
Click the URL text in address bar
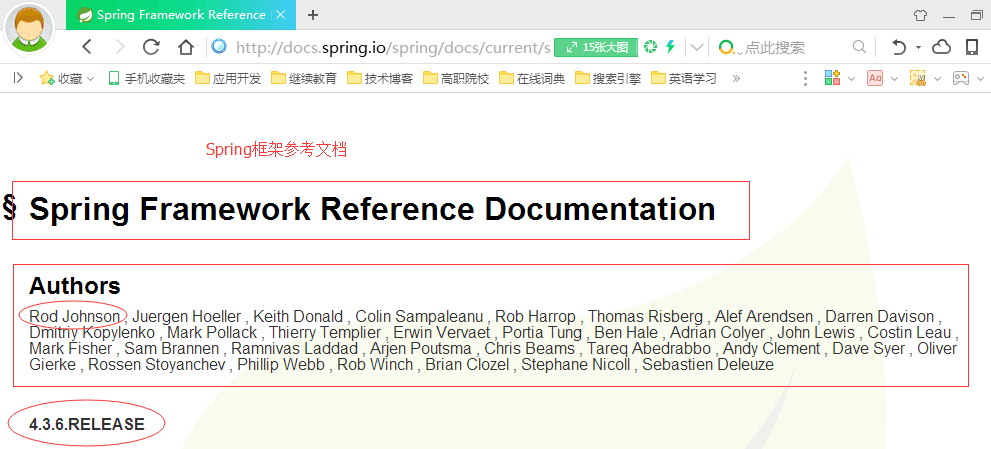(392, 47)
